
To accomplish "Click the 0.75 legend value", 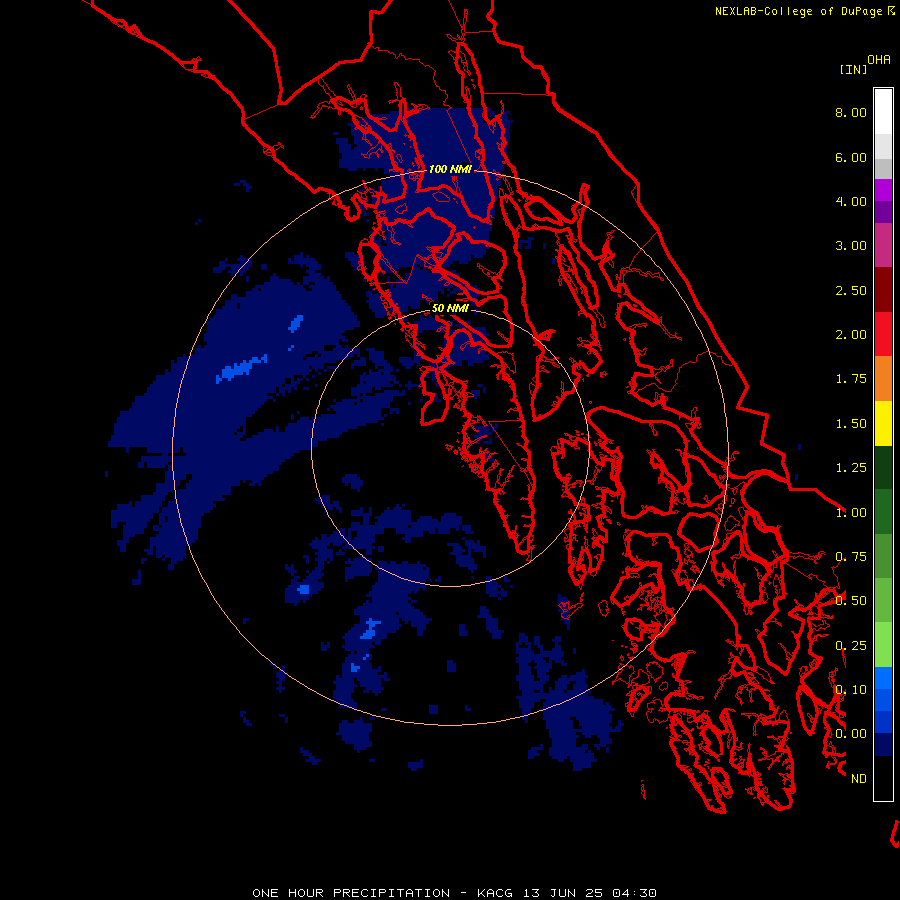I will [851, 557].
